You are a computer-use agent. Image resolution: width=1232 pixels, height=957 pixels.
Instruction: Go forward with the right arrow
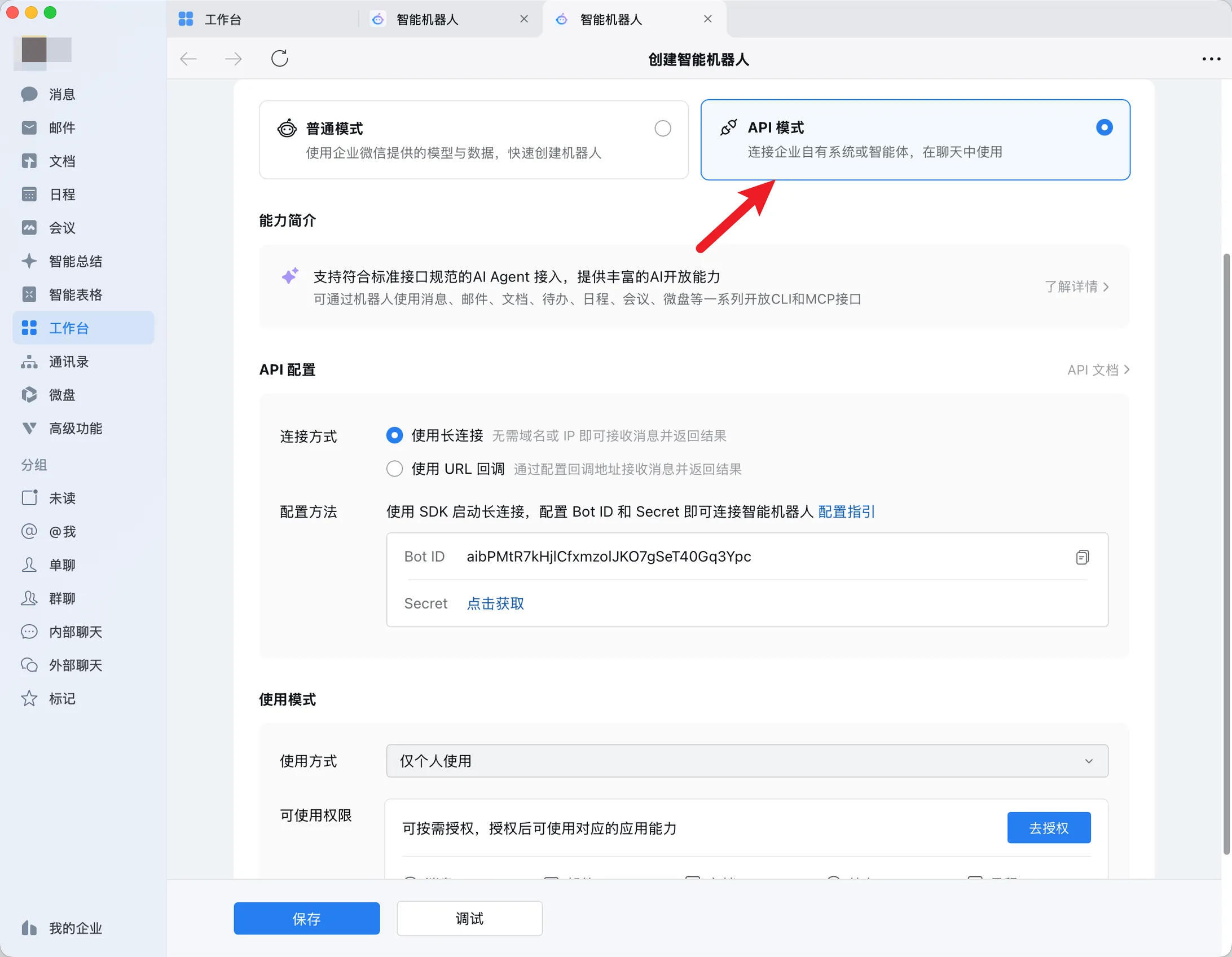(x=234, y=59)
